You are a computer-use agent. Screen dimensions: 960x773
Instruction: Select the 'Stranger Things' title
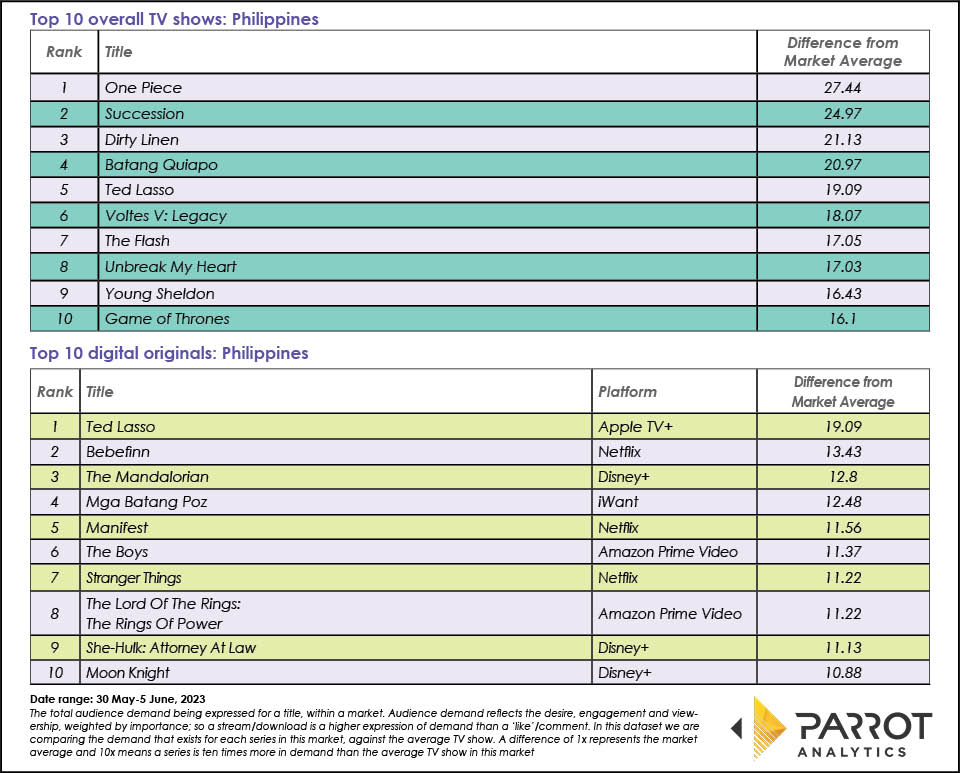[133, 578]
